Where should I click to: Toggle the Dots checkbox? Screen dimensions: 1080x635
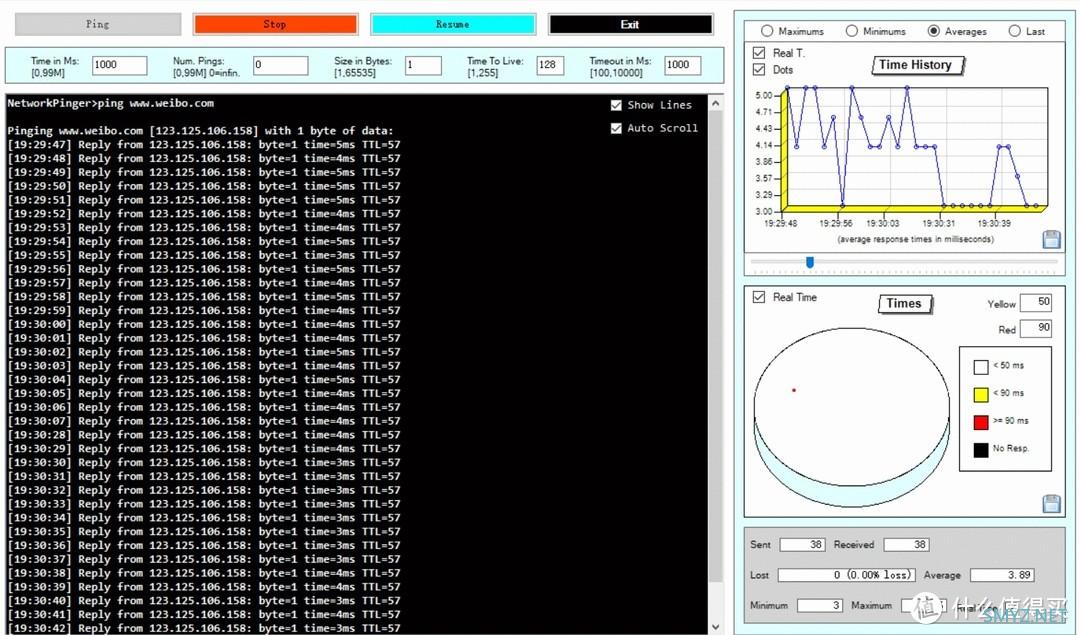759,69
